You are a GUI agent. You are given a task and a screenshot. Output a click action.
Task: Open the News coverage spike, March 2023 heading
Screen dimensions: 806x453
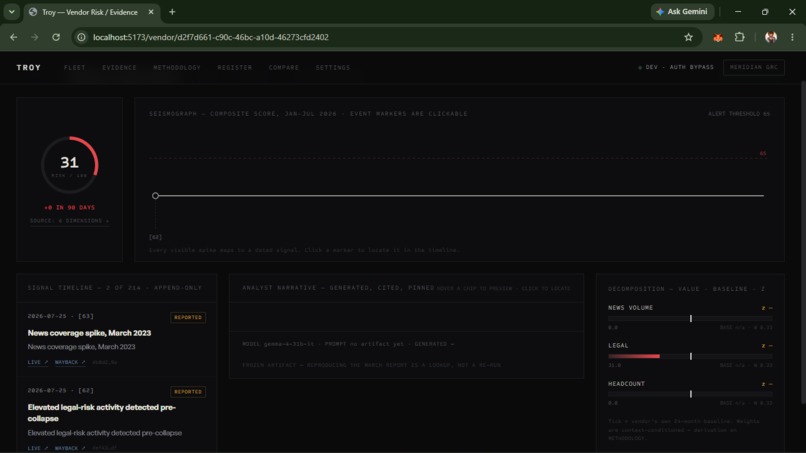[x=89, y=333]
